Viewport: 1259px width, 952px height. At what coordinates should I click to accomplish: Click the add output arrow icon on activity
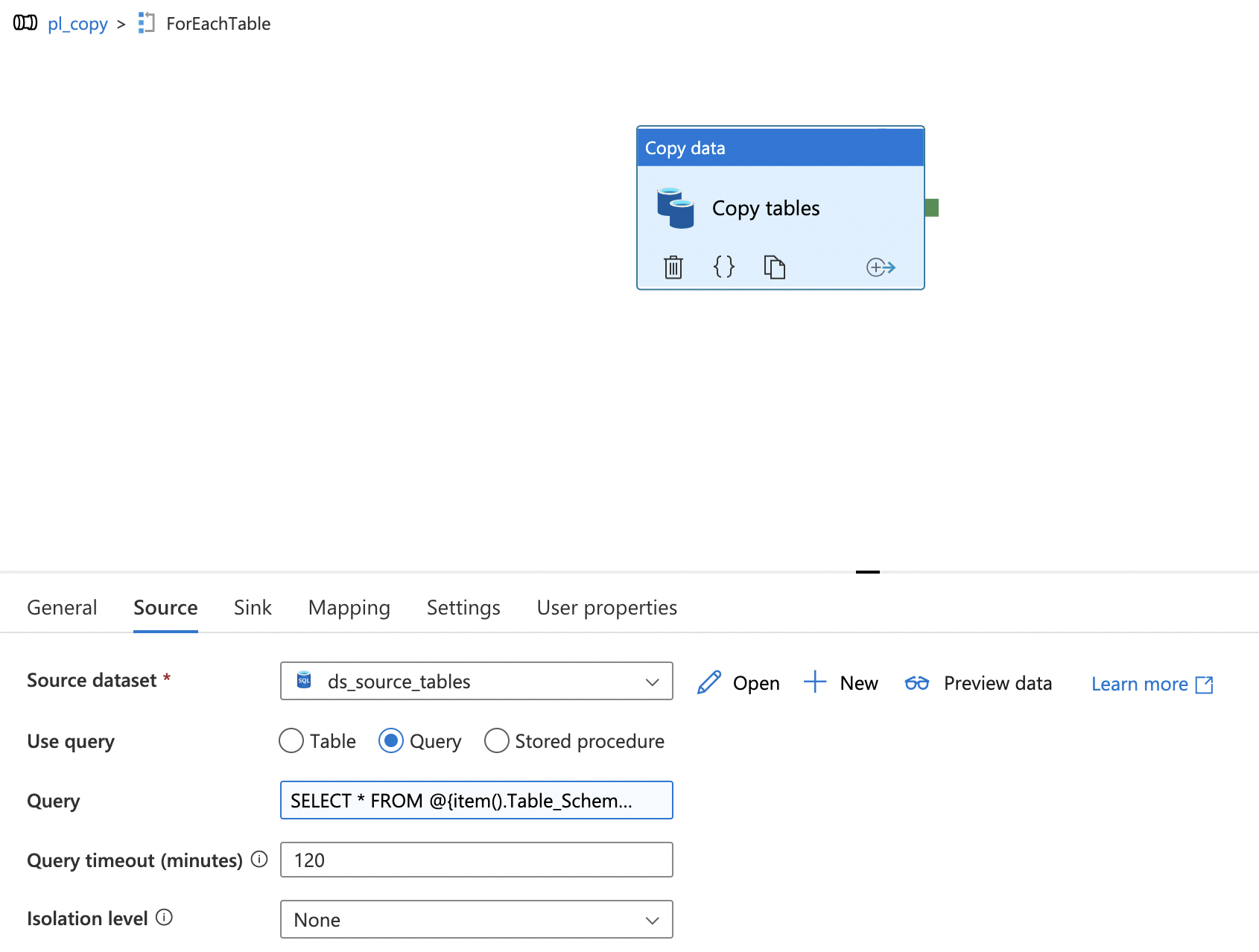[880, 267]
